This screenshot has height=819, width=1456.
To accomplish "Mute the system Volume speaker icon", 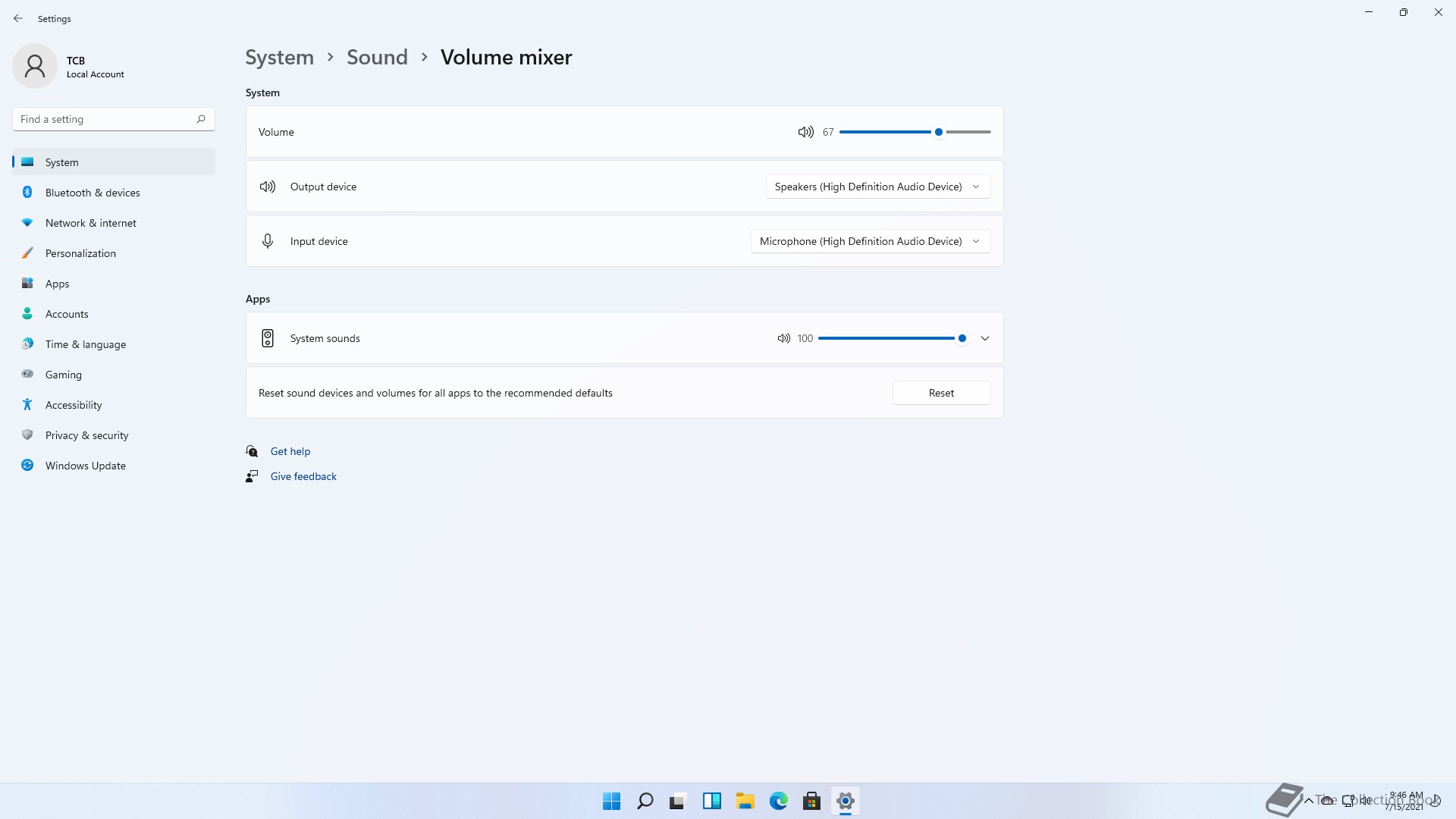I will (x=805, y=132).
